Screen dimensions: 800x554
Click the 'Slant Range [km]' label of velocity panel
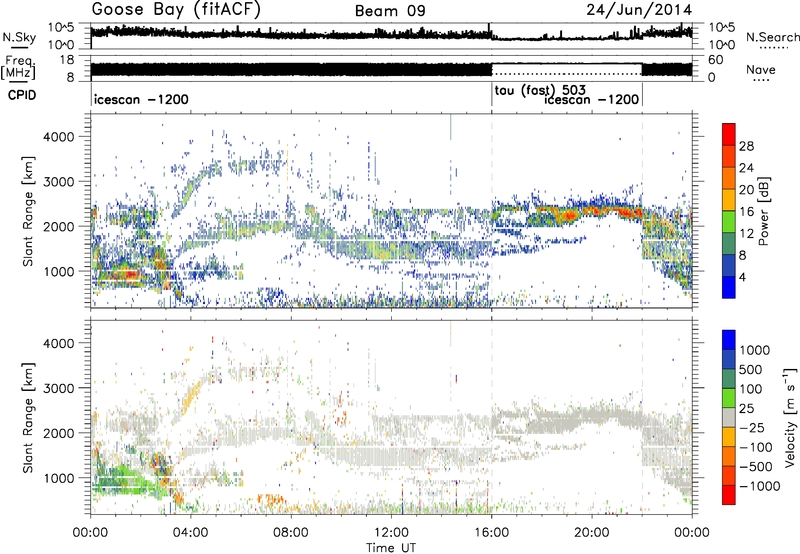coord(28,417)
